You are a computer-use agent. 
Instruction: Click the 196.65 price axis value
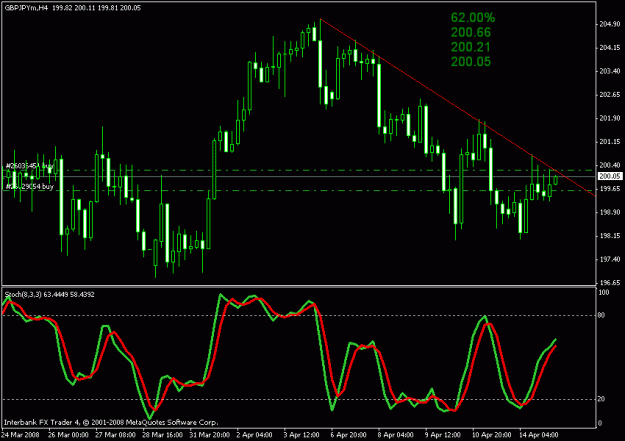click(x=610, y=283)
